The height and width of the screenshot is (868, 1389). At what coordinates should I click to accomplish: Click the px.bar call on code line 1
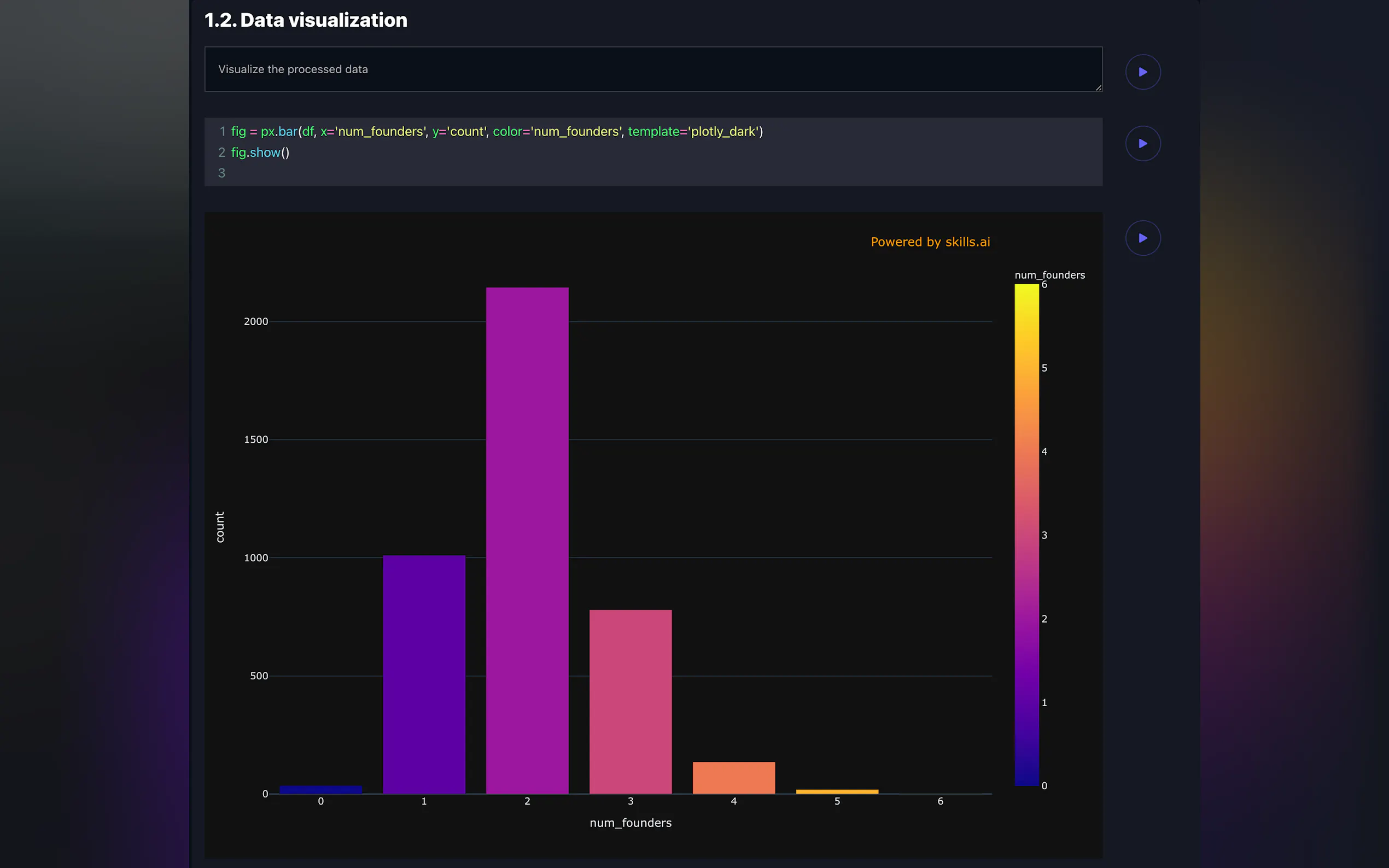pyautogui.click(x=279, y=132)
